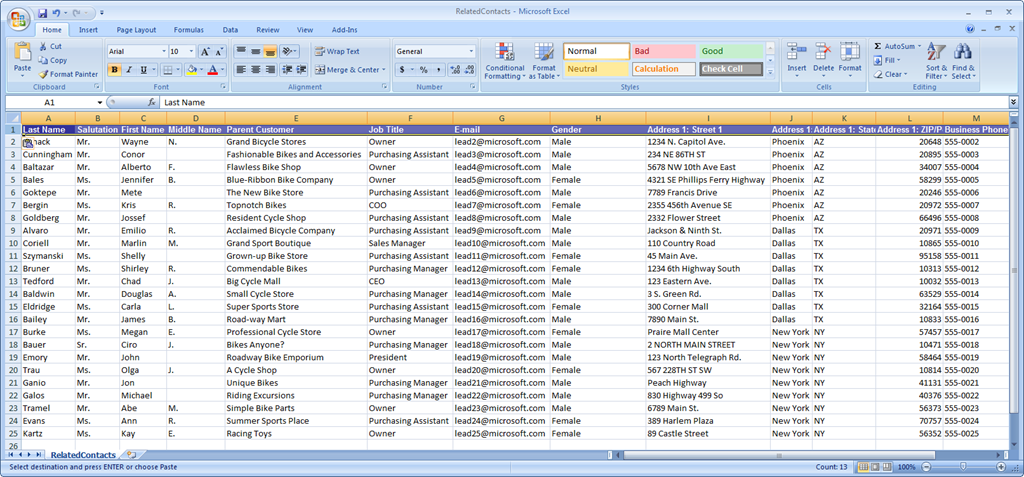Open the General number format dropdown
Viewport: 1024px width, 477px height.
(x=472, y=52)
